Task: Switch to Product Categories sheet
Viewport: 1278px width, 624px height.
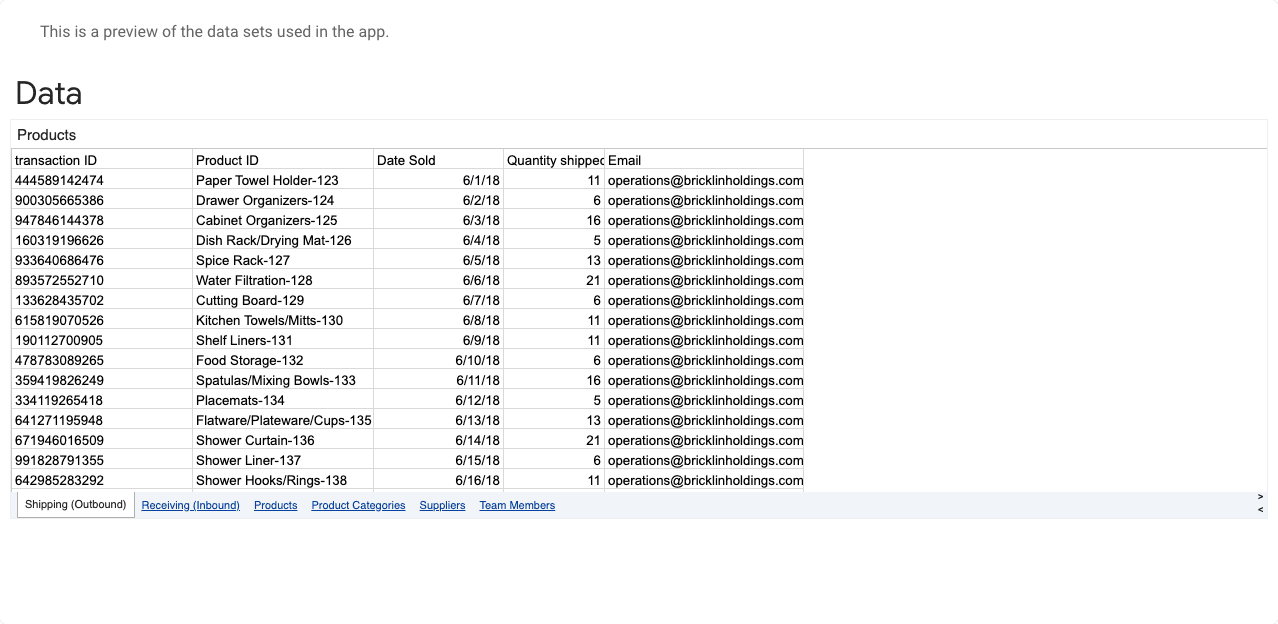Action: tap(358, 506)
